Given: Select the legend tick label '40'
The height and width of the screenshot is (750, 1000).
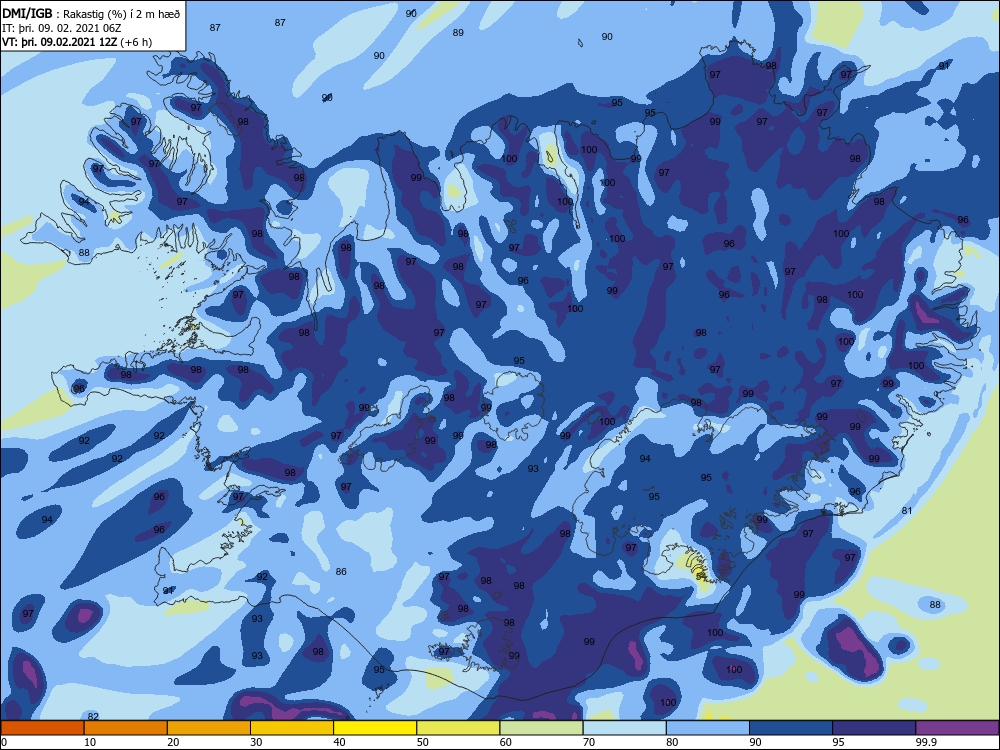Looking at the screenshot, I should (x=339, y=742).
